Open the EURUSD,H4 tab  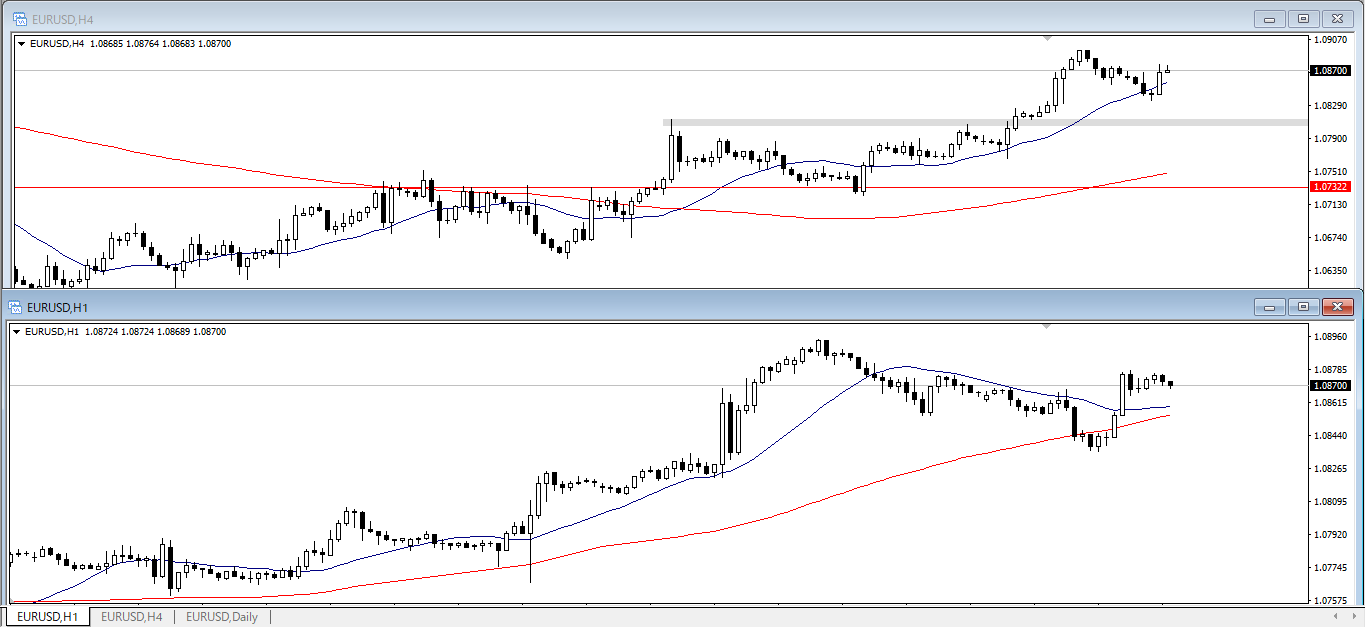[x=131, y=617]
